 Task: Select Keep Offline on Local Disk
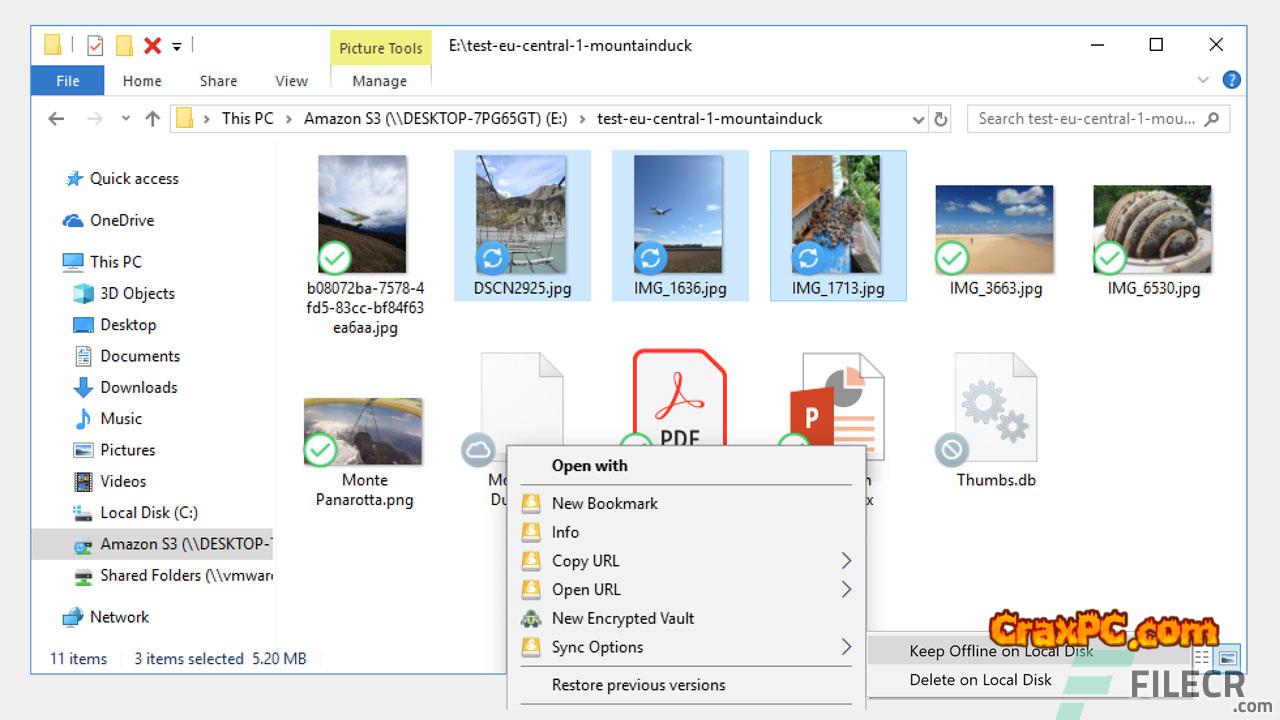coord(1000,651)
